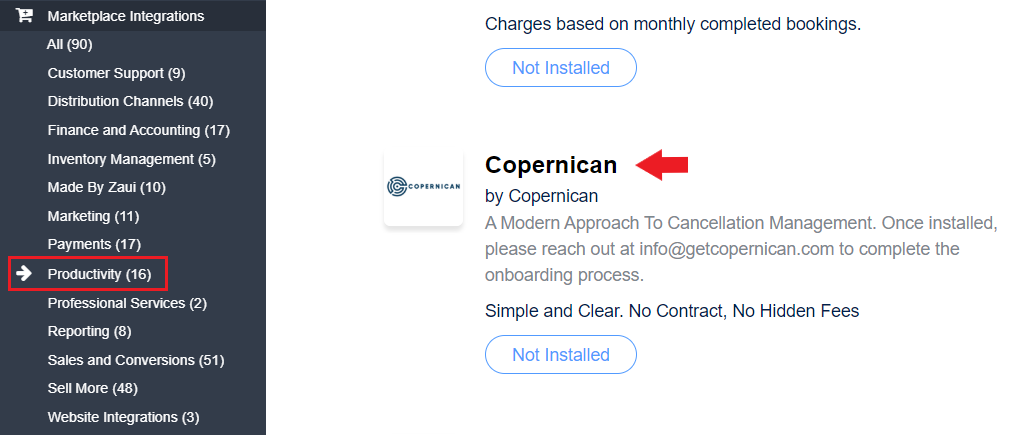This screenshot has width=1017, height=435.
Task: Choose Finance and Accounting (17)
Action: (x=139, y=130)
